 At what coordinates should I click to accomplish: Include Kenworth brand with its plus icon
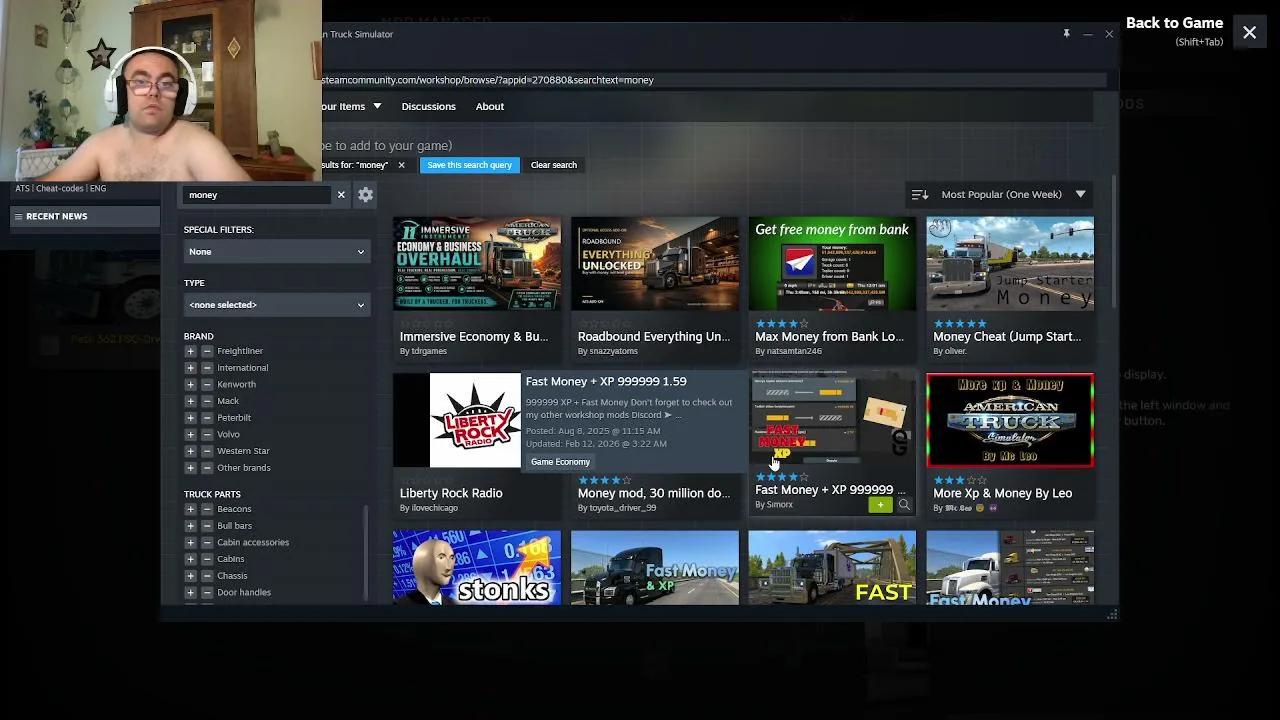click(190, 384)
